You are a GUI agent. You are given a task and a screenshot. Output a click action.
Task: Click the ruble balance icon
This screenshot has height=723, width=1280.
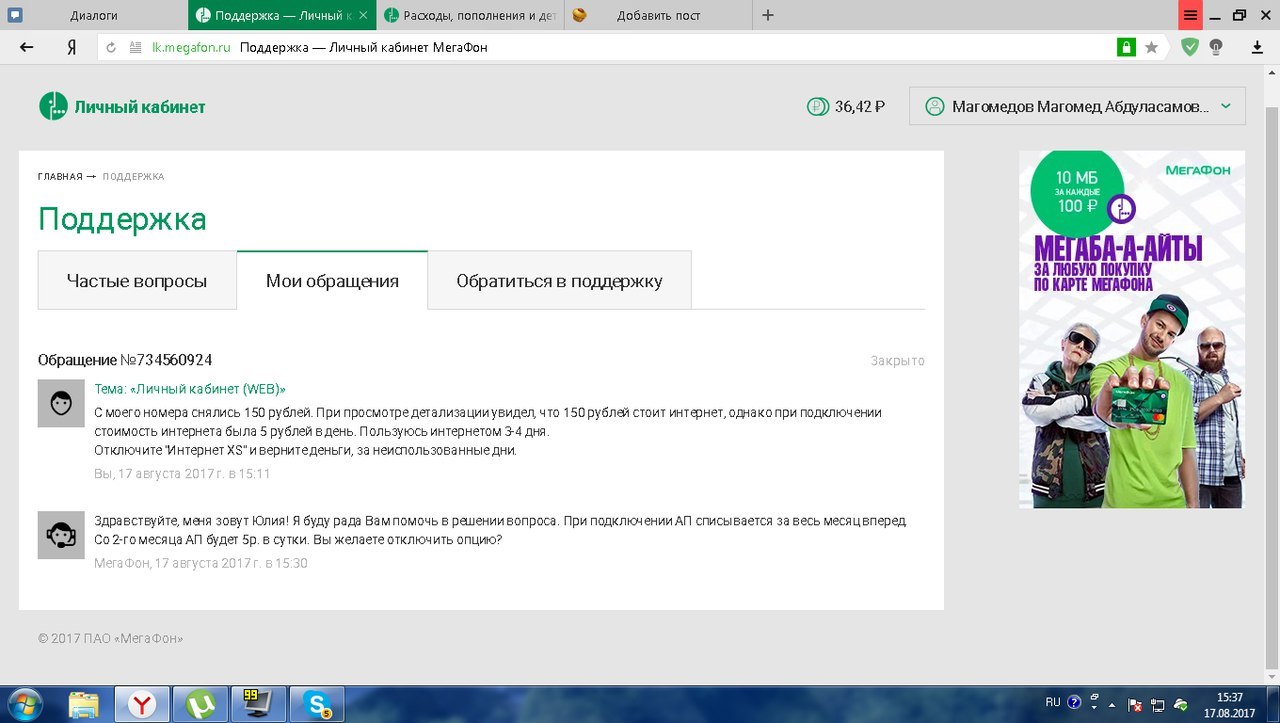click(817, 106)
